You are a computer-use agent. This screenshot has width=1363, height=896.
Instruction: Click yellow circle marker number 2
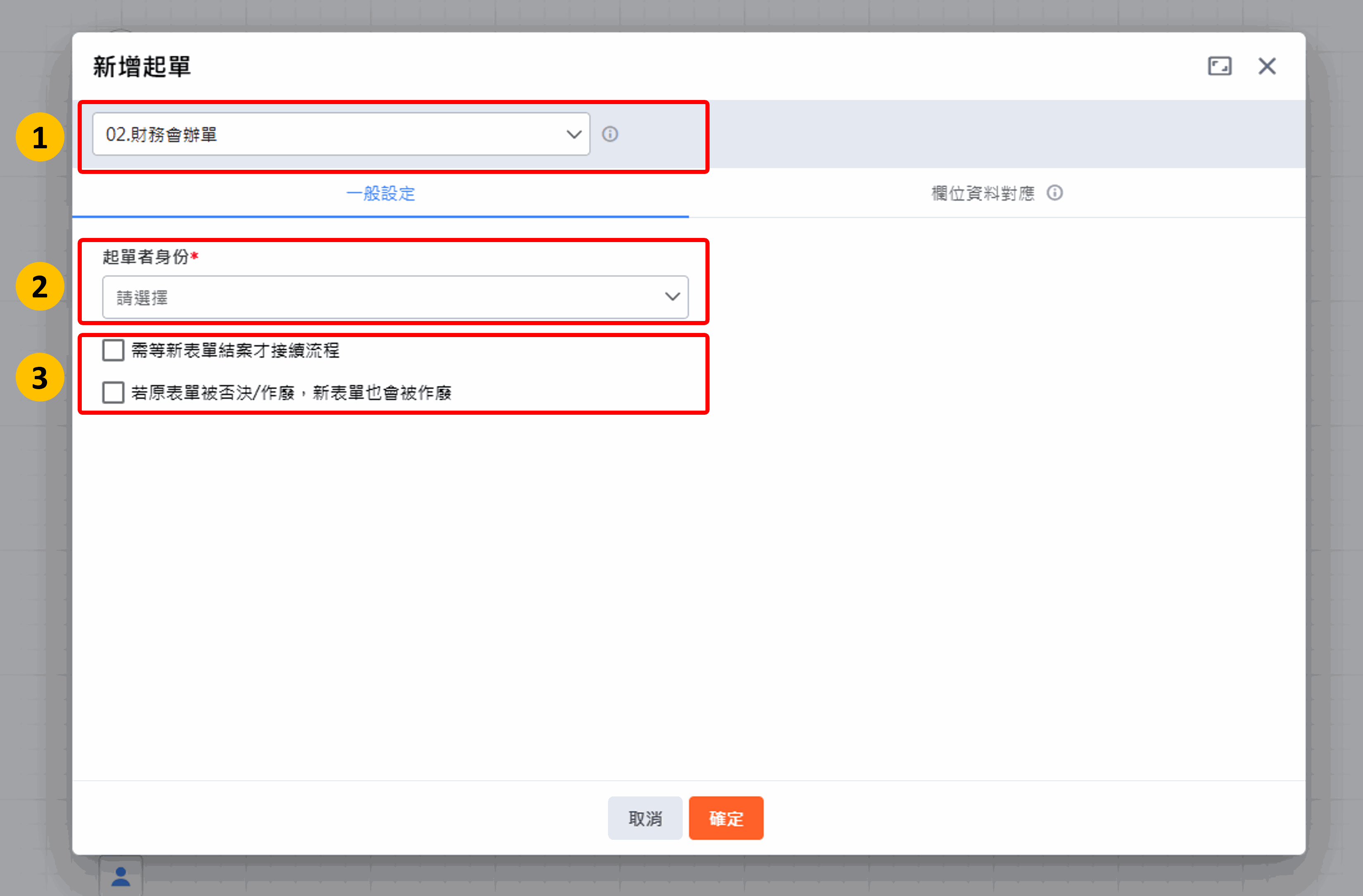tap(40, 286)
